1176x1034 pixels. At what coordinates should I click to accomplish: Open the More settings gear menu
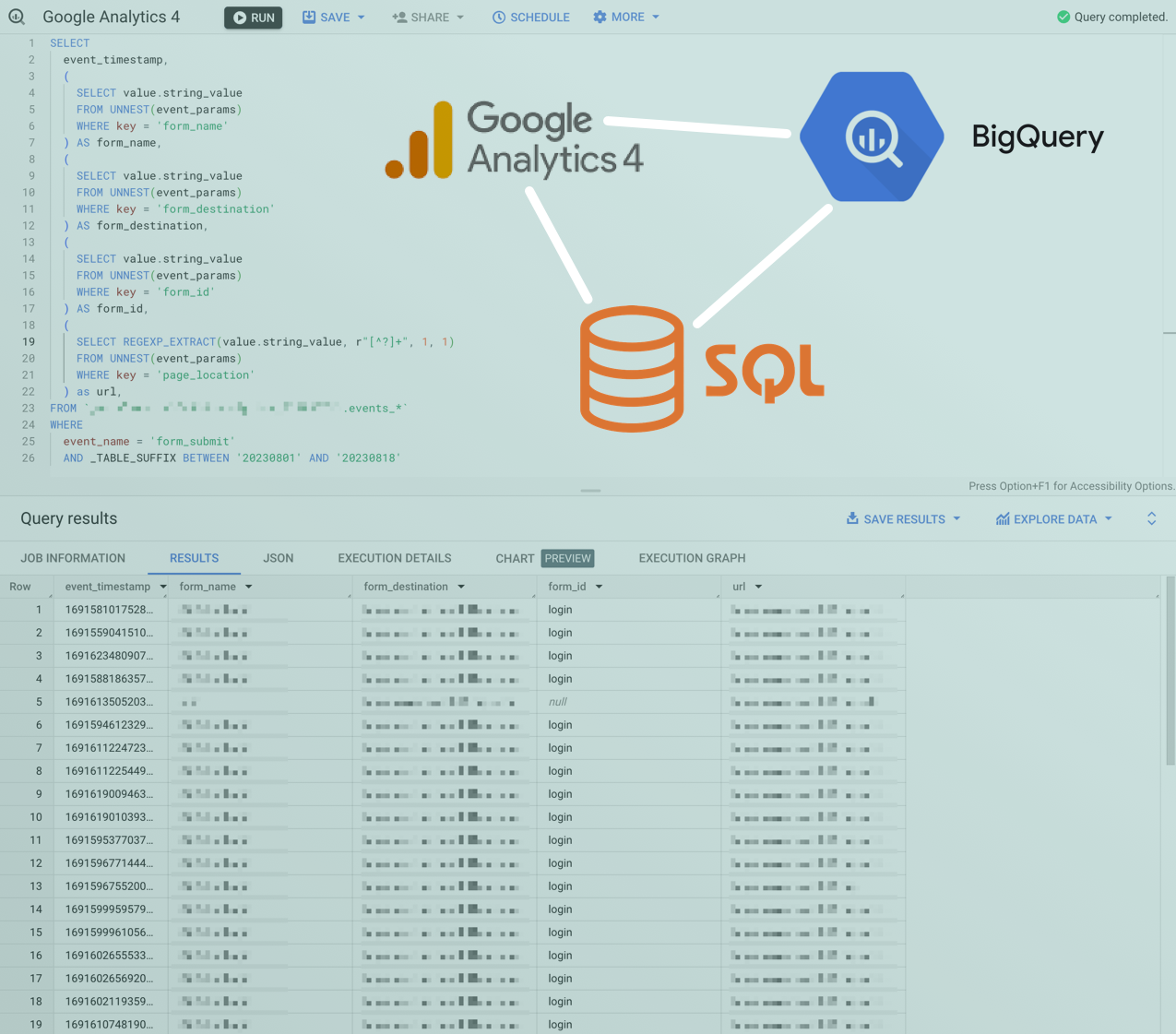pos(626,18)
